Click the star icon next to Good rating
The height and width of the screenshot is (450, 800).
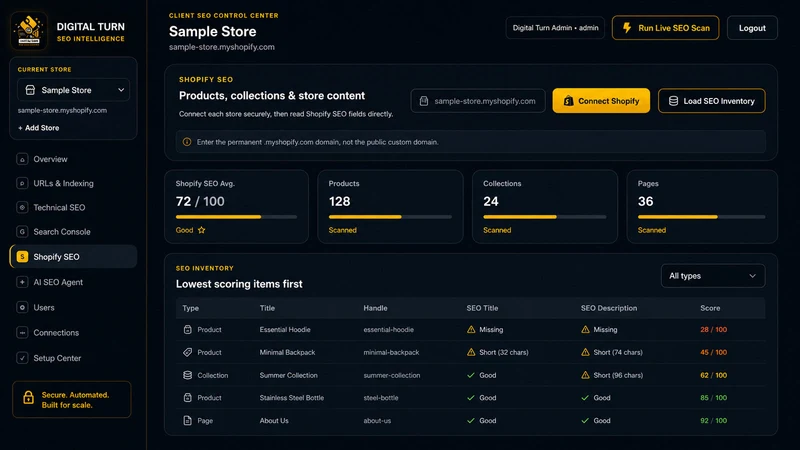tap(202, 230)
